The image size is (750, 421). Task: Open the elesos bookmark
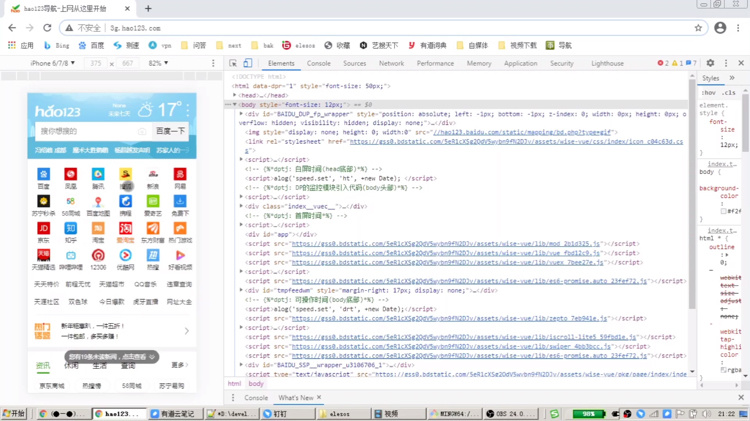coord(298,45)
